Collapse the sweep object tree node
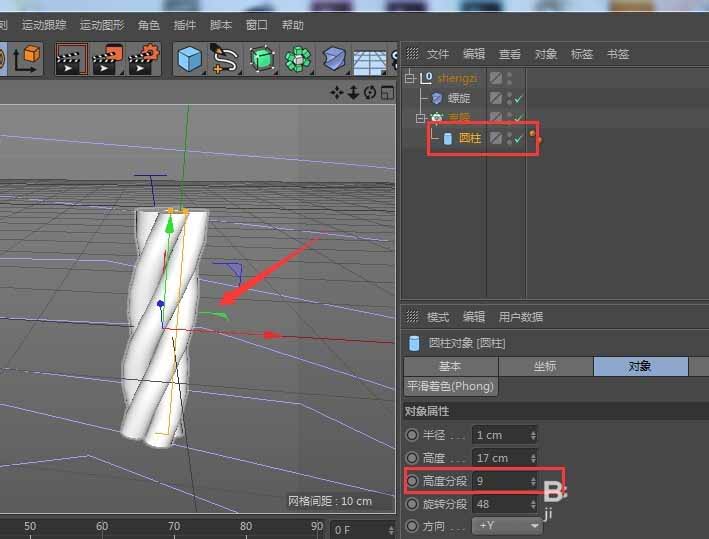This screenshot has height=539, width=709. point(422,118)
